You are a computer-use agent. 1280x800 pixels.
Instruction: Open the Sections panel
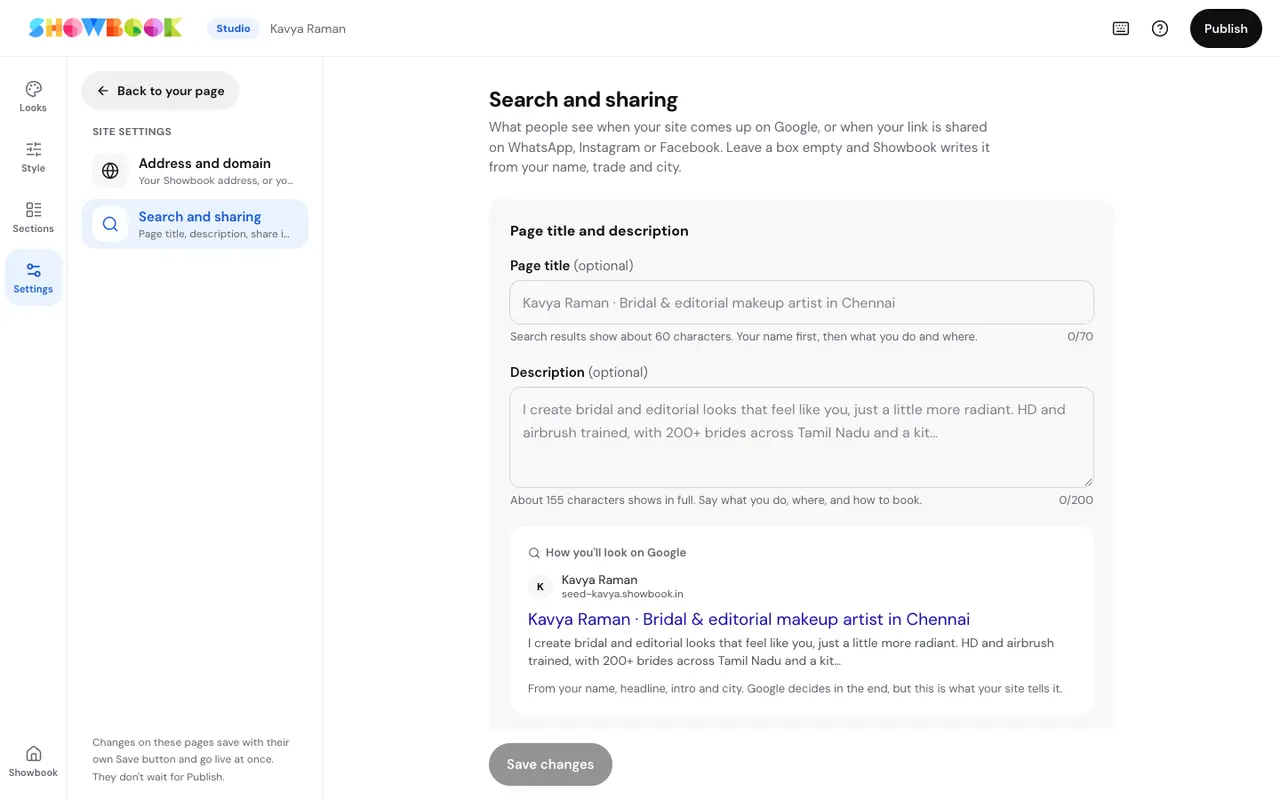point(33,217)
